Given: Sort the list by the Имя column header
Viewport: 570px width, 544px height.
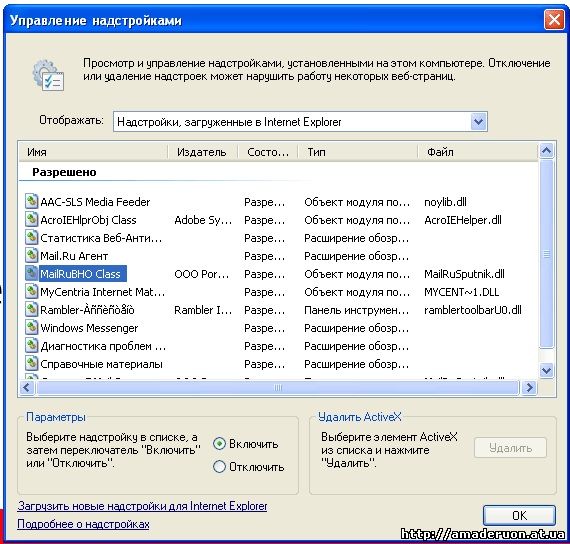Looking at the screenshot, I should (x=94, y=152).
